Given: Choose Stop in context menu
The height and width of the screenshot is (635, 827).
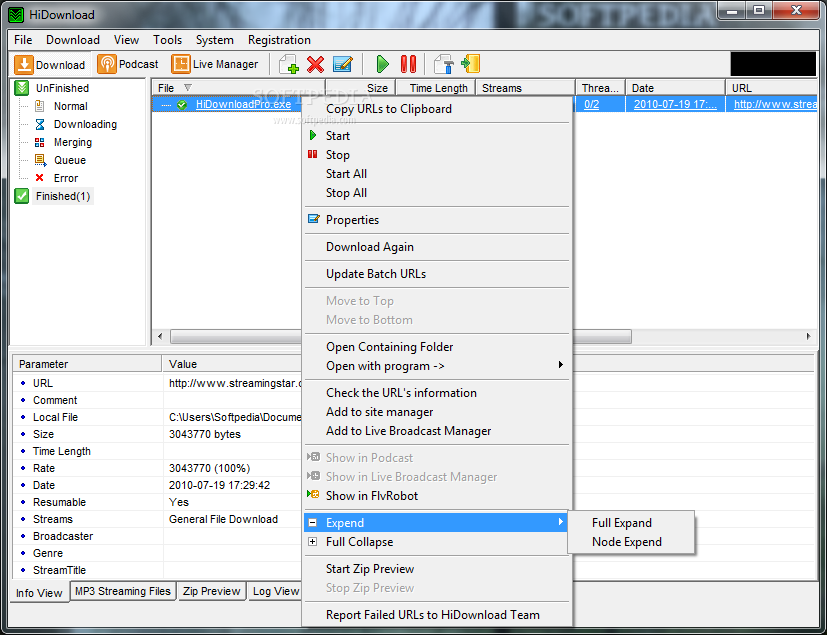Looking at the screenshot, I should pos(437,155).
